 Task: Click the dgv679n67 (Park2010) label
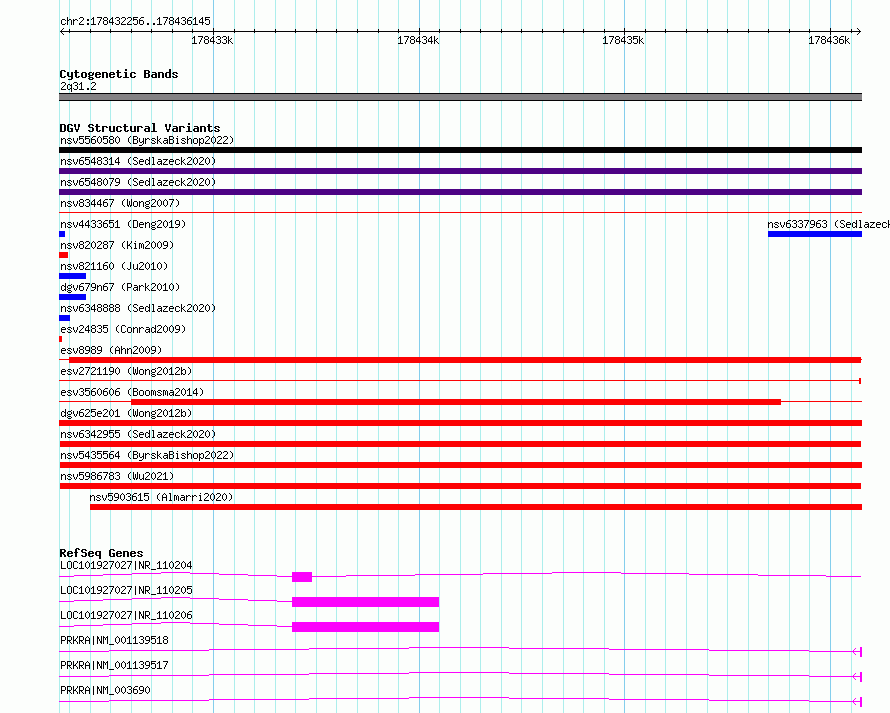coord(120,287)
